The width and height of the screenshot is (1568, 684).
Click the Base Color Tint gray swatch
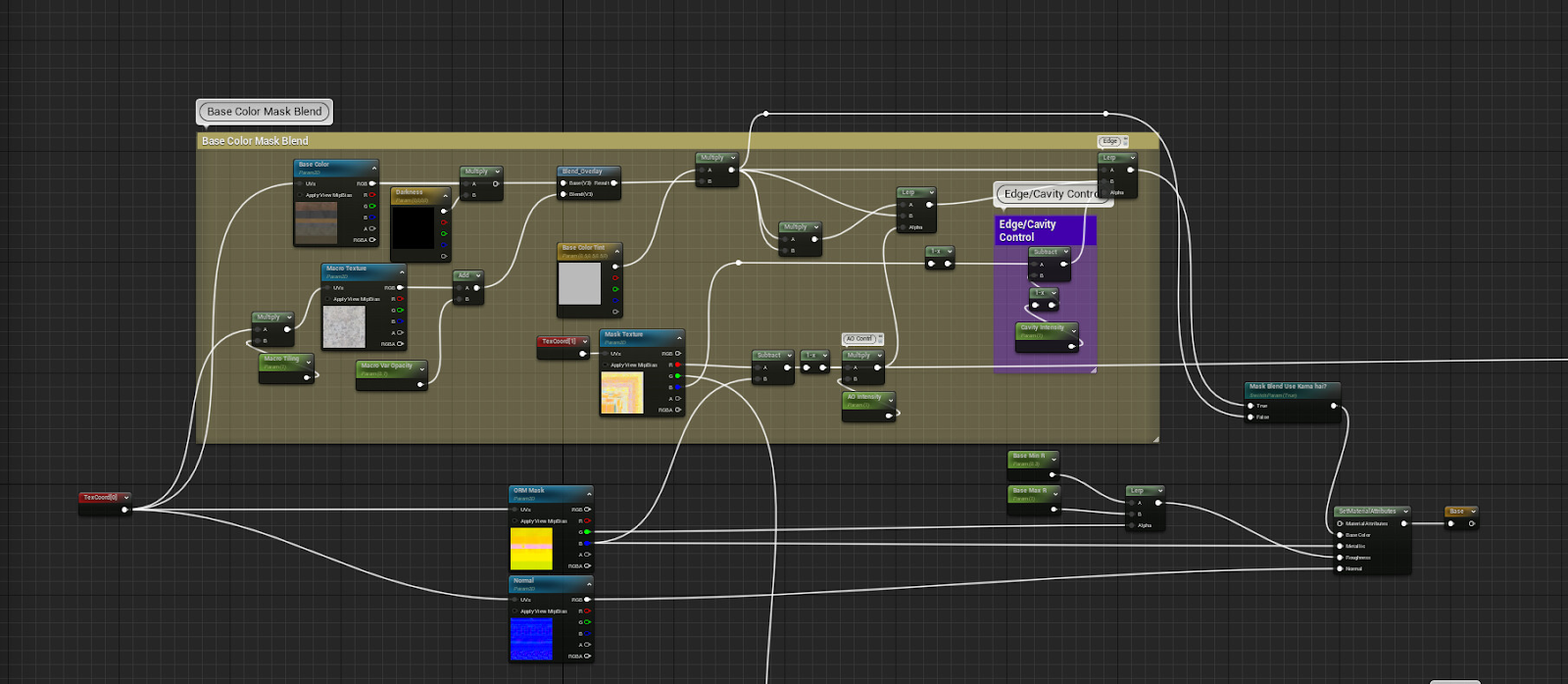coord(579,284)
